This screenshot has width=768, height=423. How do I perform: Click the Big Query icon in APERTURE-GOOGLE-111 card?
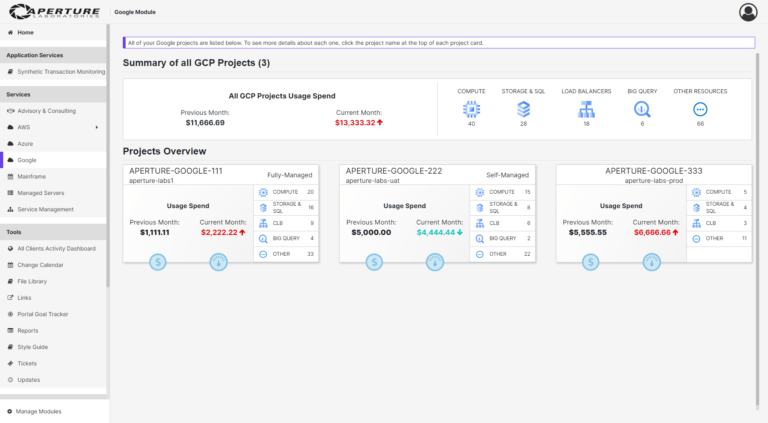pyautogui.click(x=263, y=238)
